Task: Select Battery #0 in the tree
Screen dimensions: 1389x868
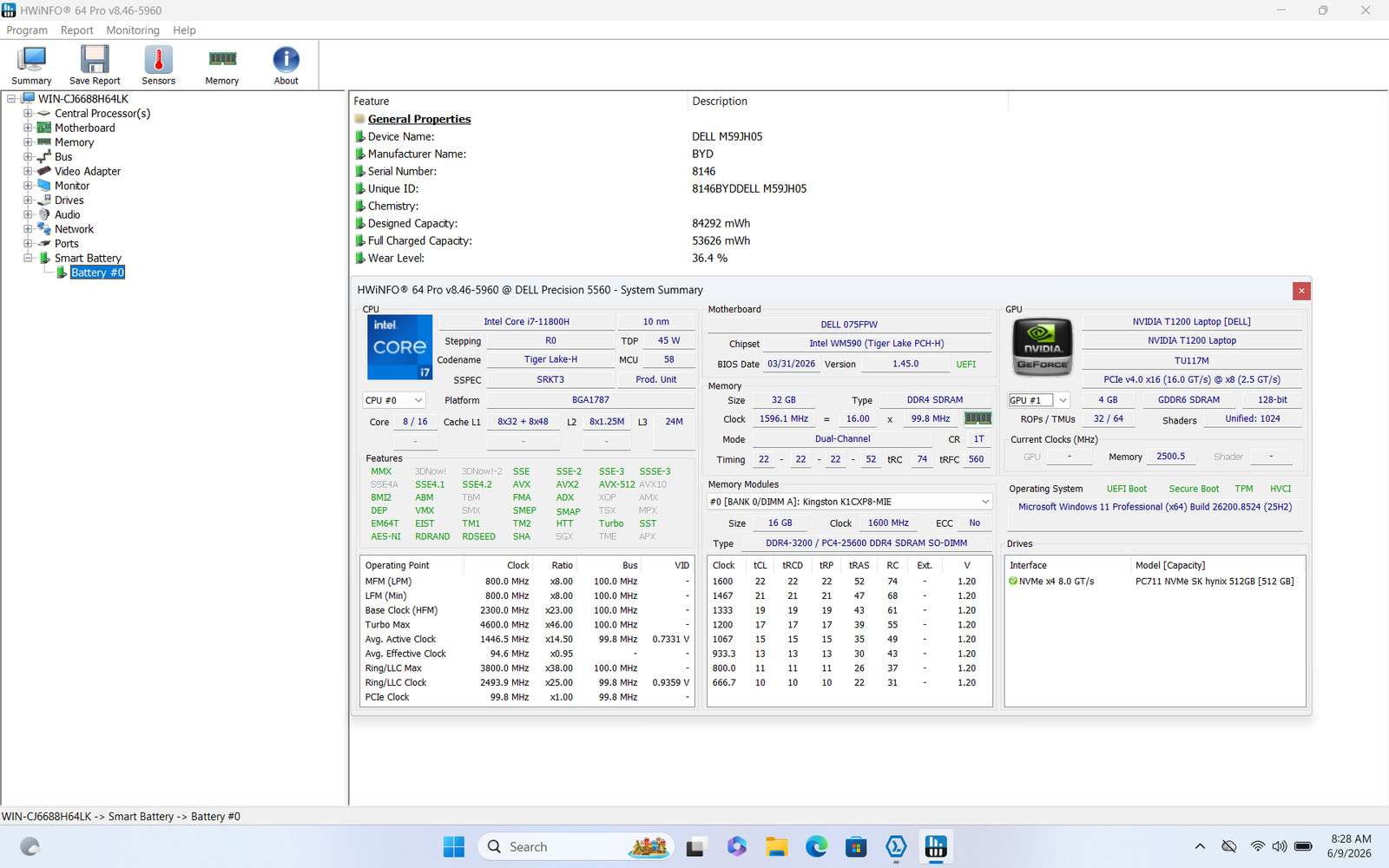Action: click(x=97, y=273)
